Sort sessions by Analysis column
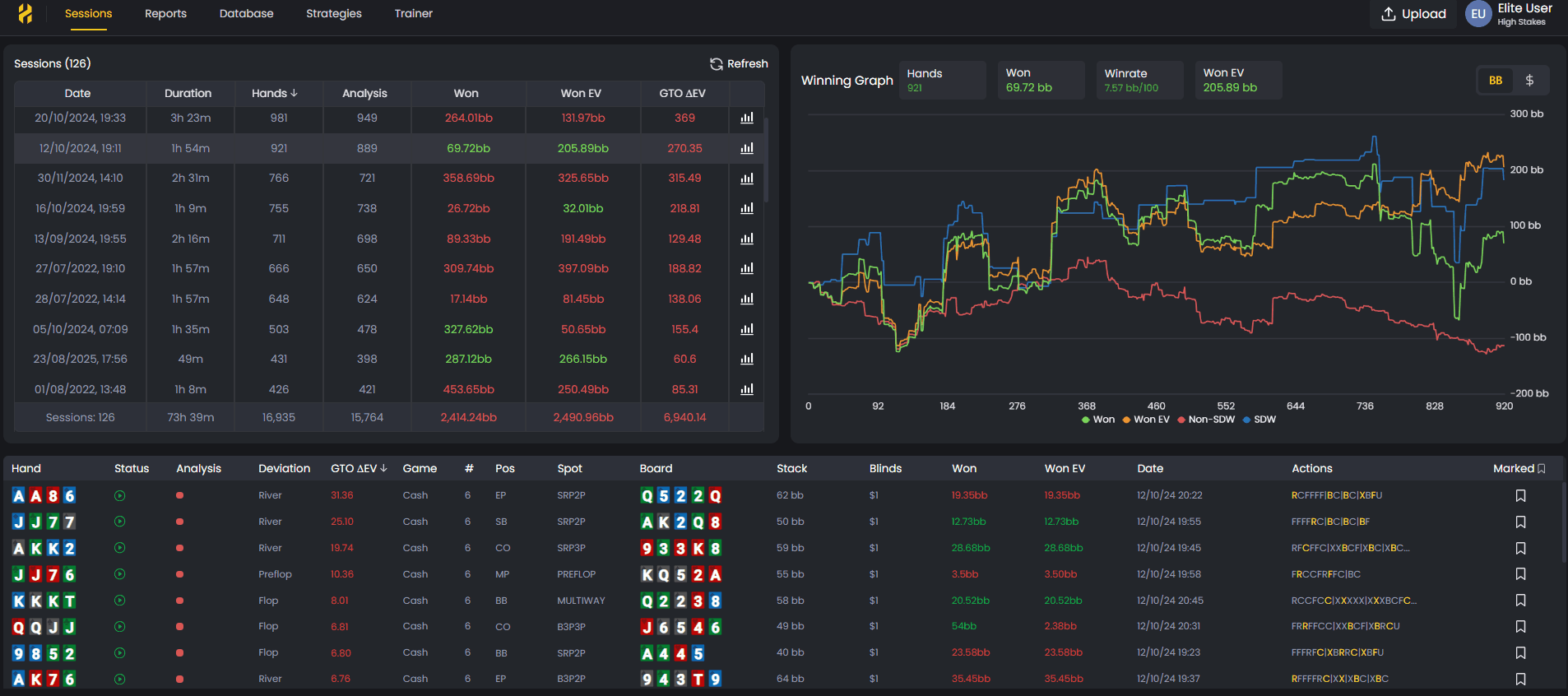Image resolution: width=1568 pixels, height=696 pixels. (364, 93)
